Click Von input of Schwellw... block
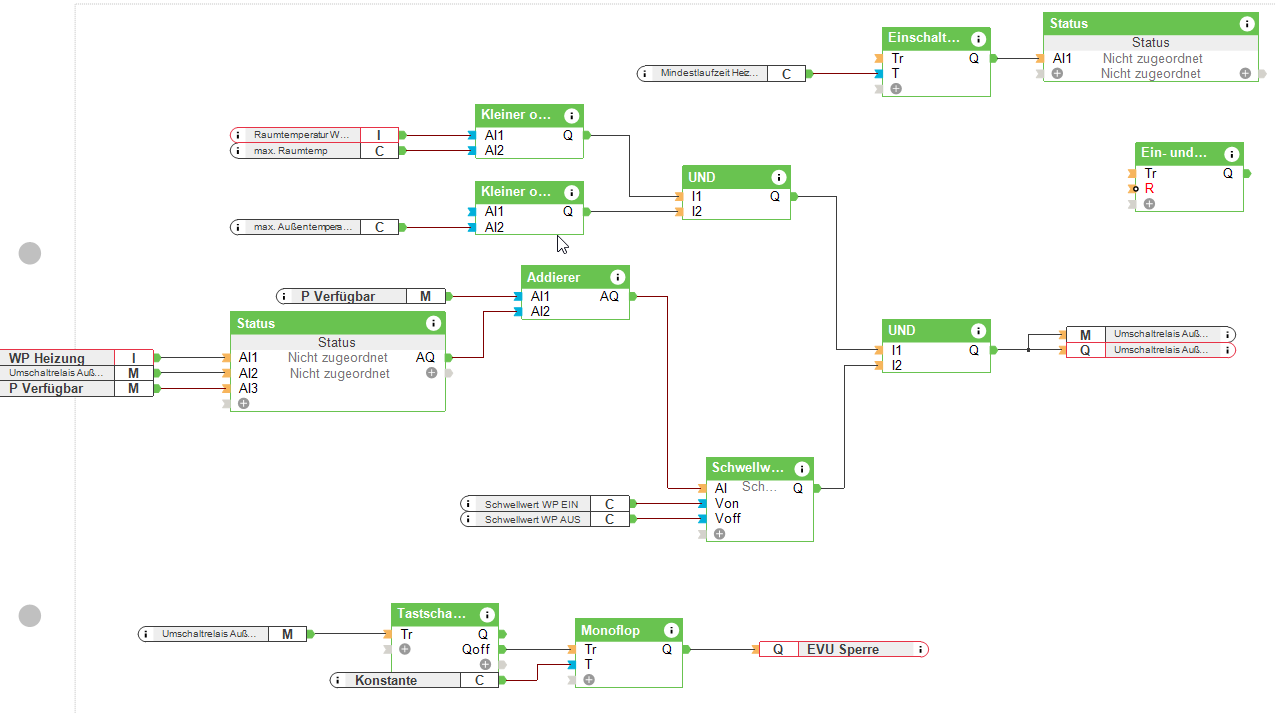This screenshot has height=713, width=1275. (x=727, y=503)
